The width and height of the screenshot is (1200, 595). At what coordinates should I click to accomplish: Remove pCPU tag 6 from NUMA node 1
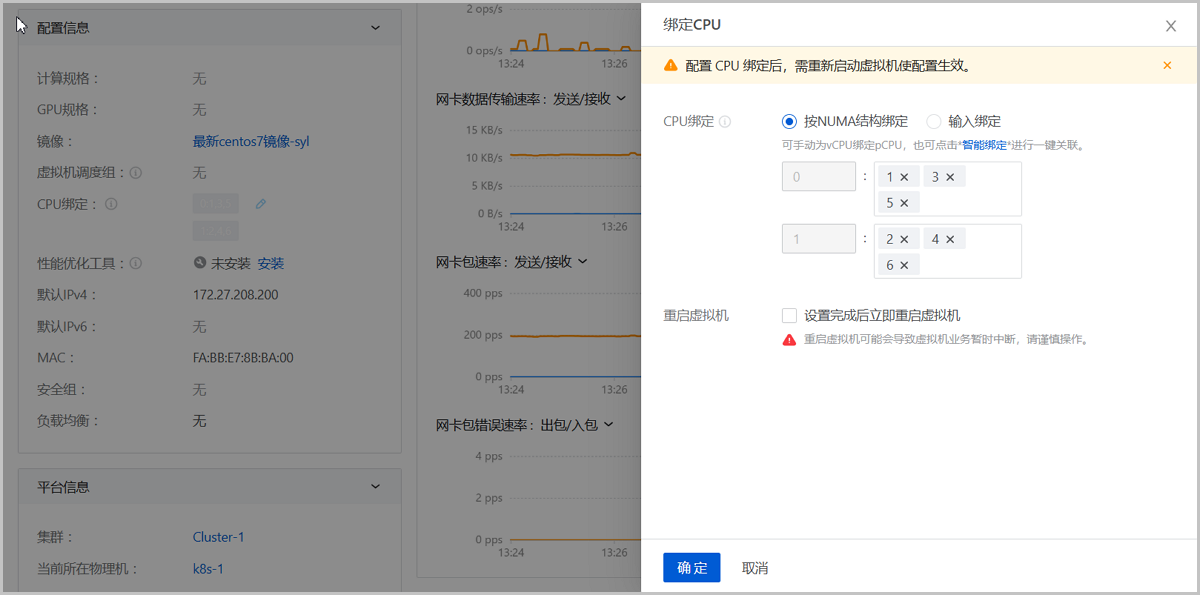904,265
